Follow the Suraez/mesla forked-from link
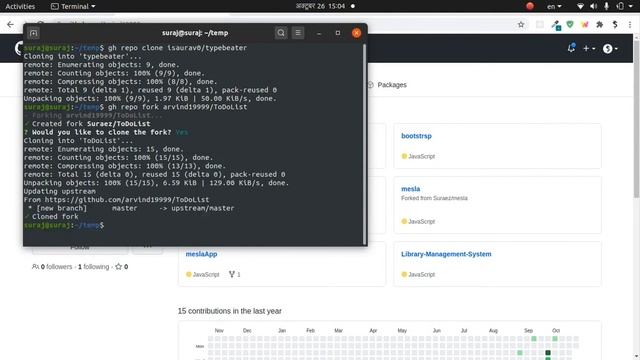Image resolution: width=640 pixels, height=360 pixels. (x=450, y=198)
